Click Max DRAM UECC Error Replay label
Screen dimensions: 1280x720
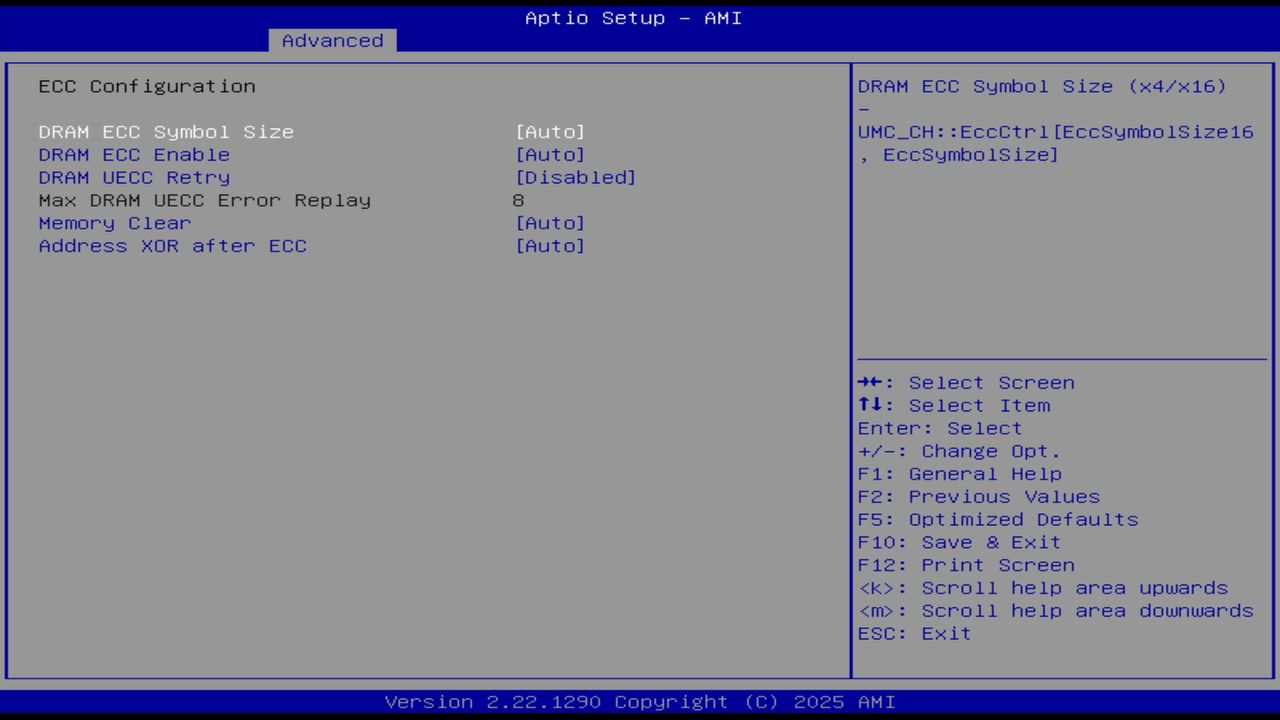[x=204, y=200]
